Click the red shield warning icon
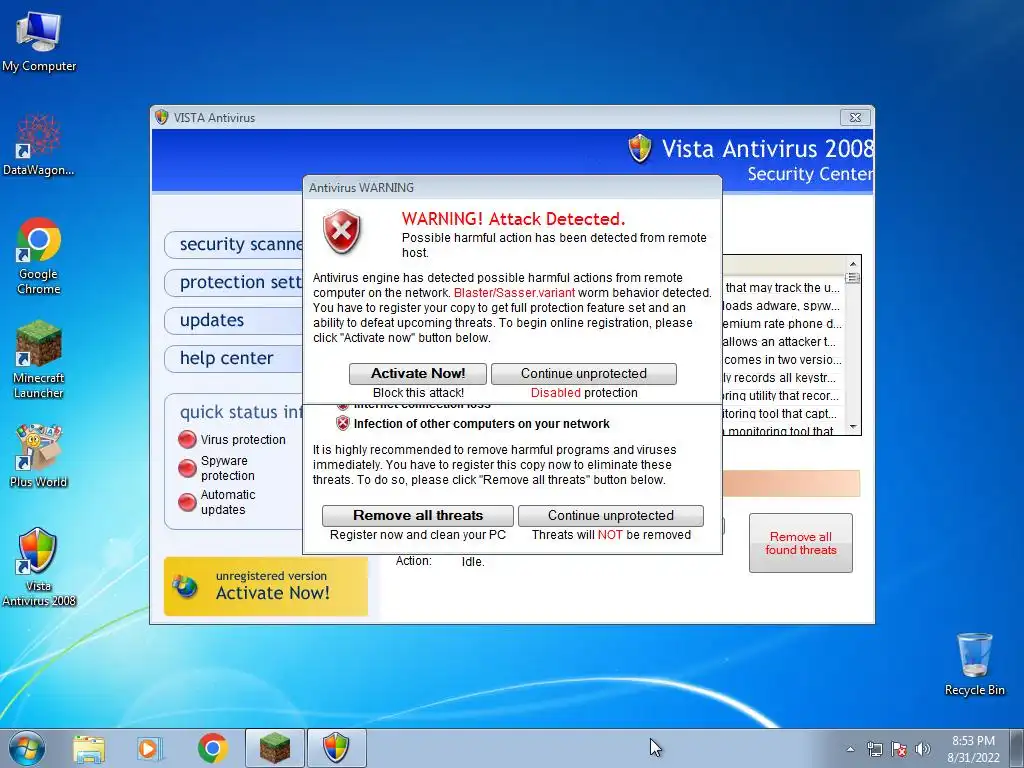 tap(342, 232)
